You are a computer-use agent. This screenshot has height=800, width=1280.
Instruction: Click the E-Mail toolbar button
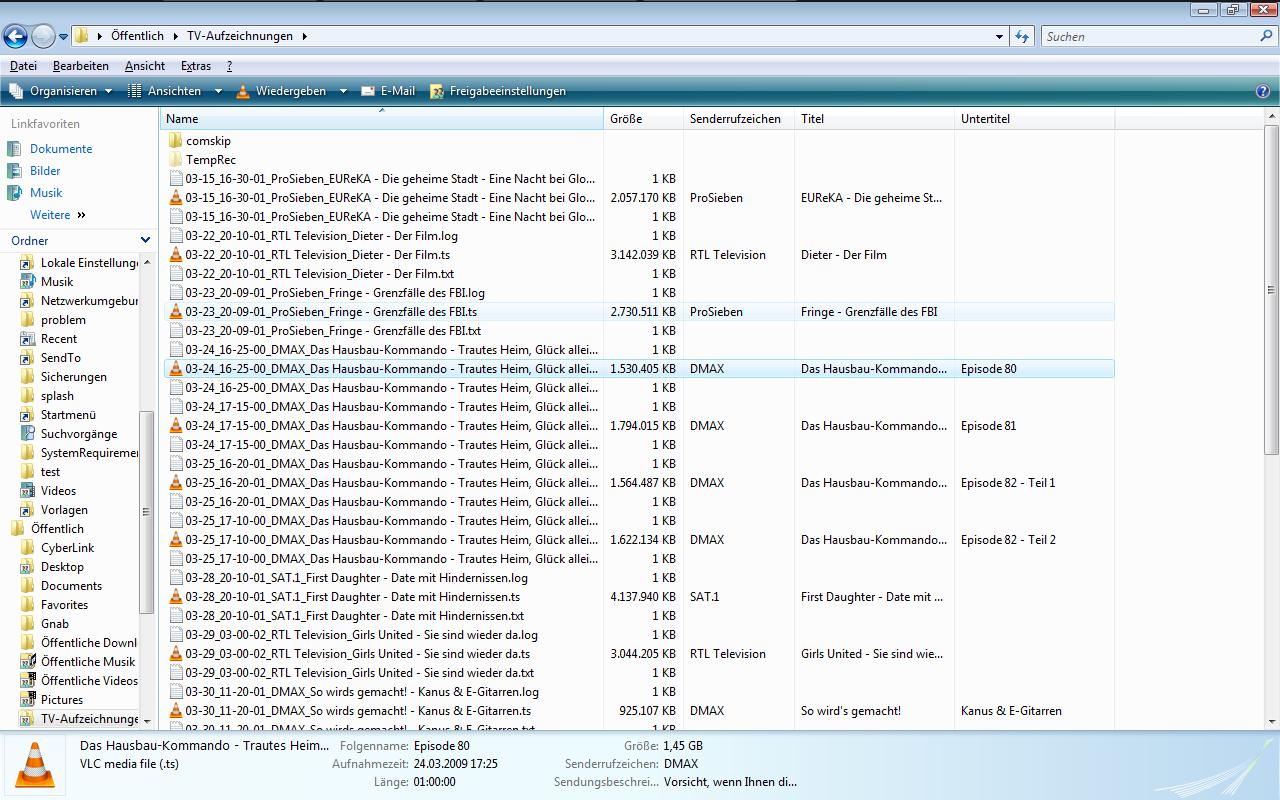point(388,91)
